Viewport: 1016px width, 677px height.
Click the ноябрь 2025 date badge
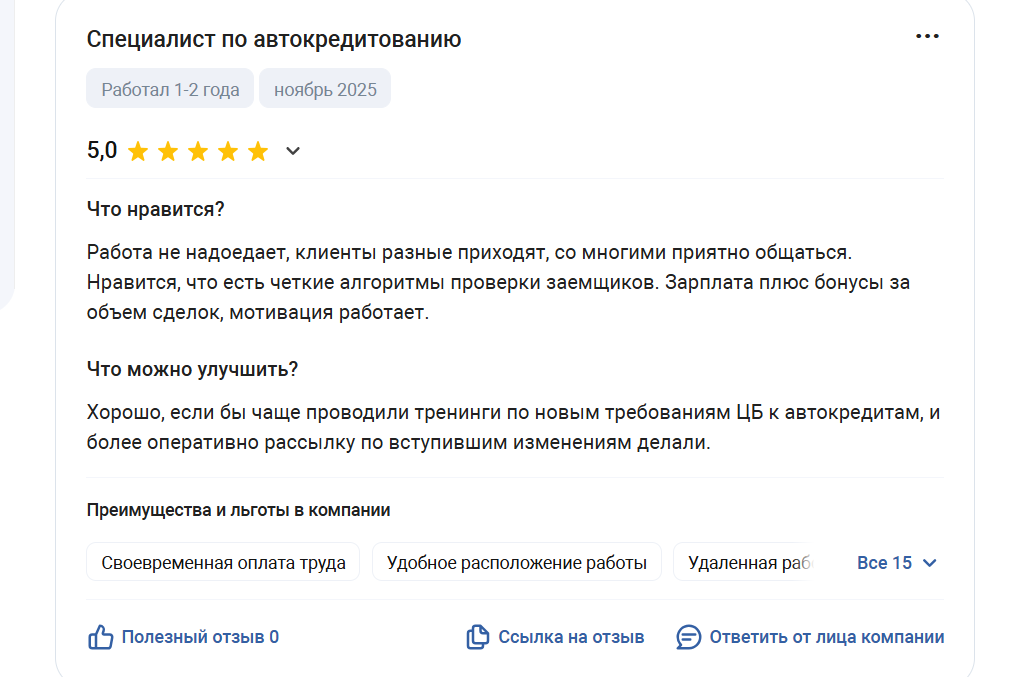point(325,90)
